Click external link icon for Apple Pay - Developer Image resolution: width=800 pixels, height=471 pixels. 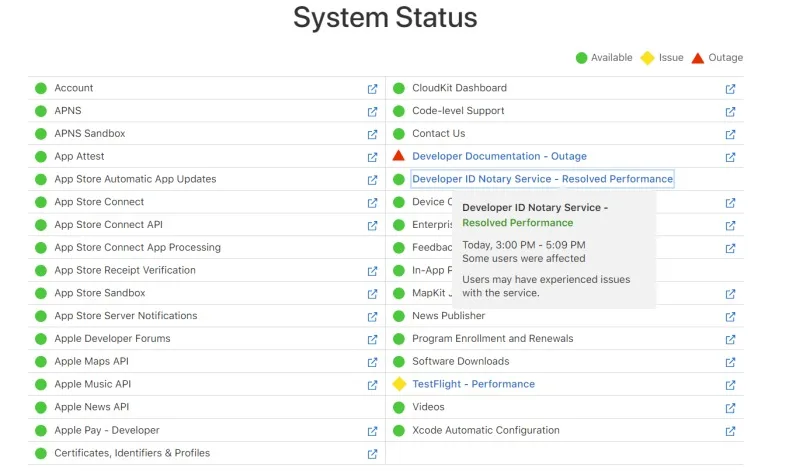coord(372,431)
